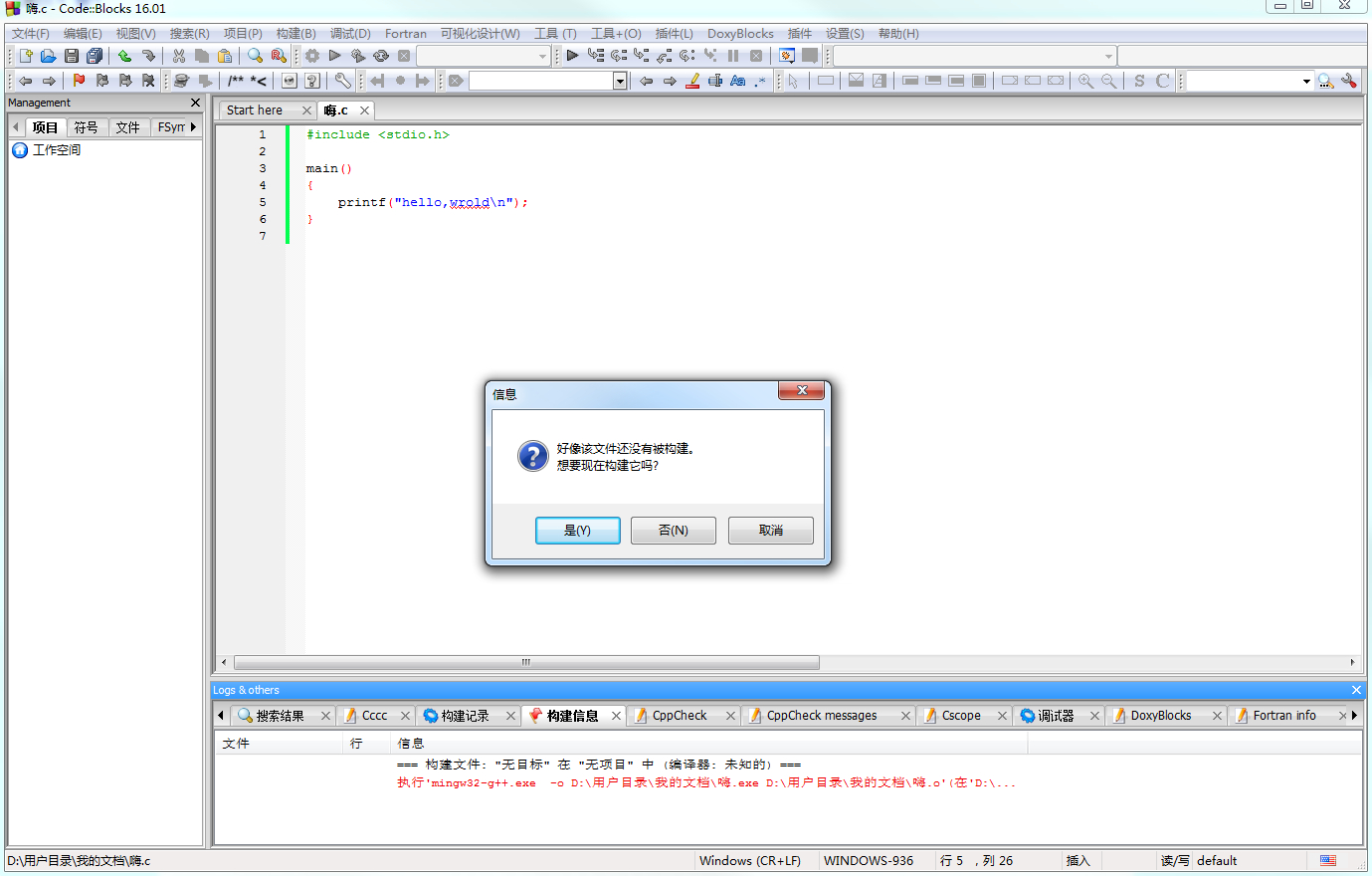Insert a DoxyBlocks *< line comment

pyautogui.click(x=259, y=81)
